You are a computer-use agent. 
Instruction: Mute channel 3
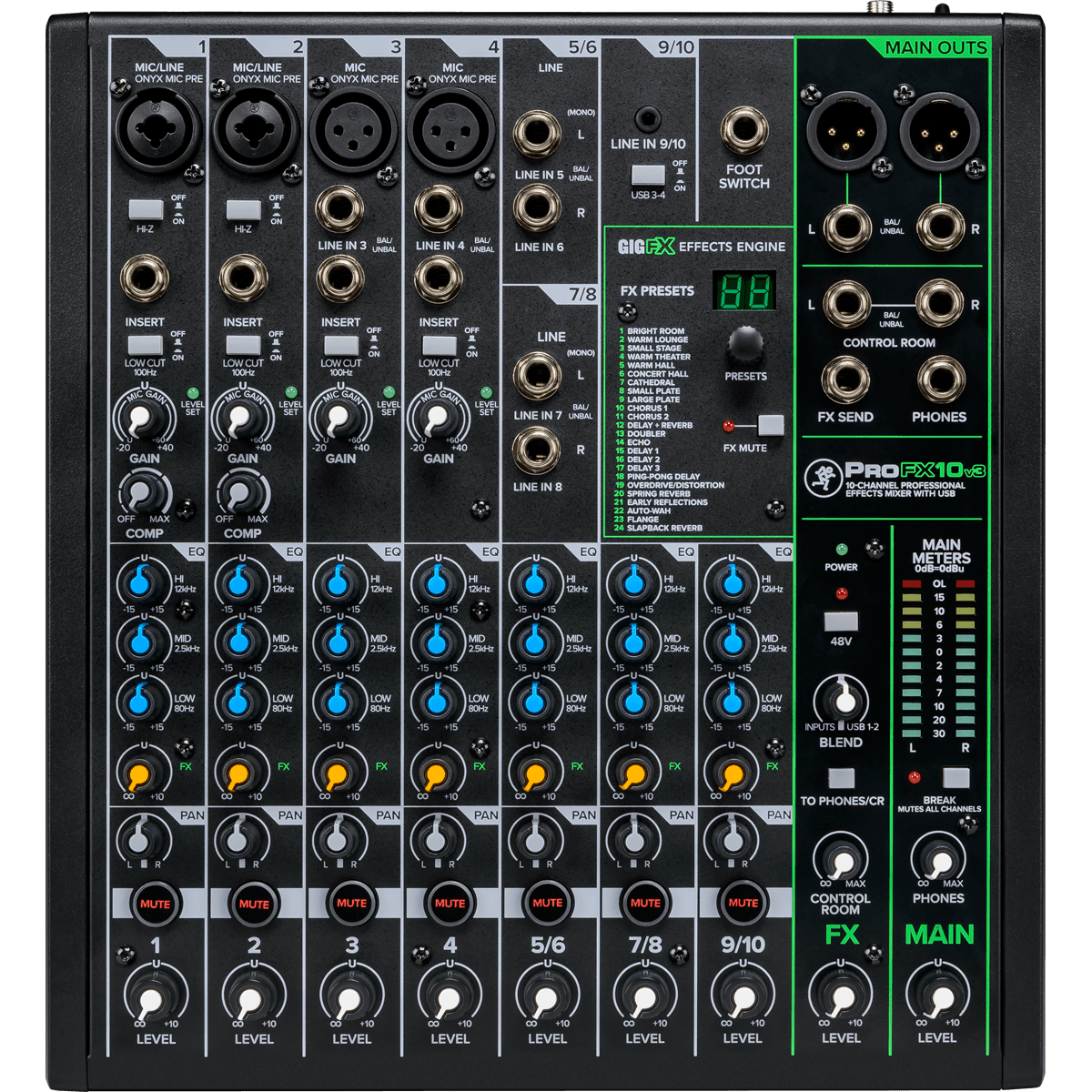pyautogui.click(x=351, y=904)
